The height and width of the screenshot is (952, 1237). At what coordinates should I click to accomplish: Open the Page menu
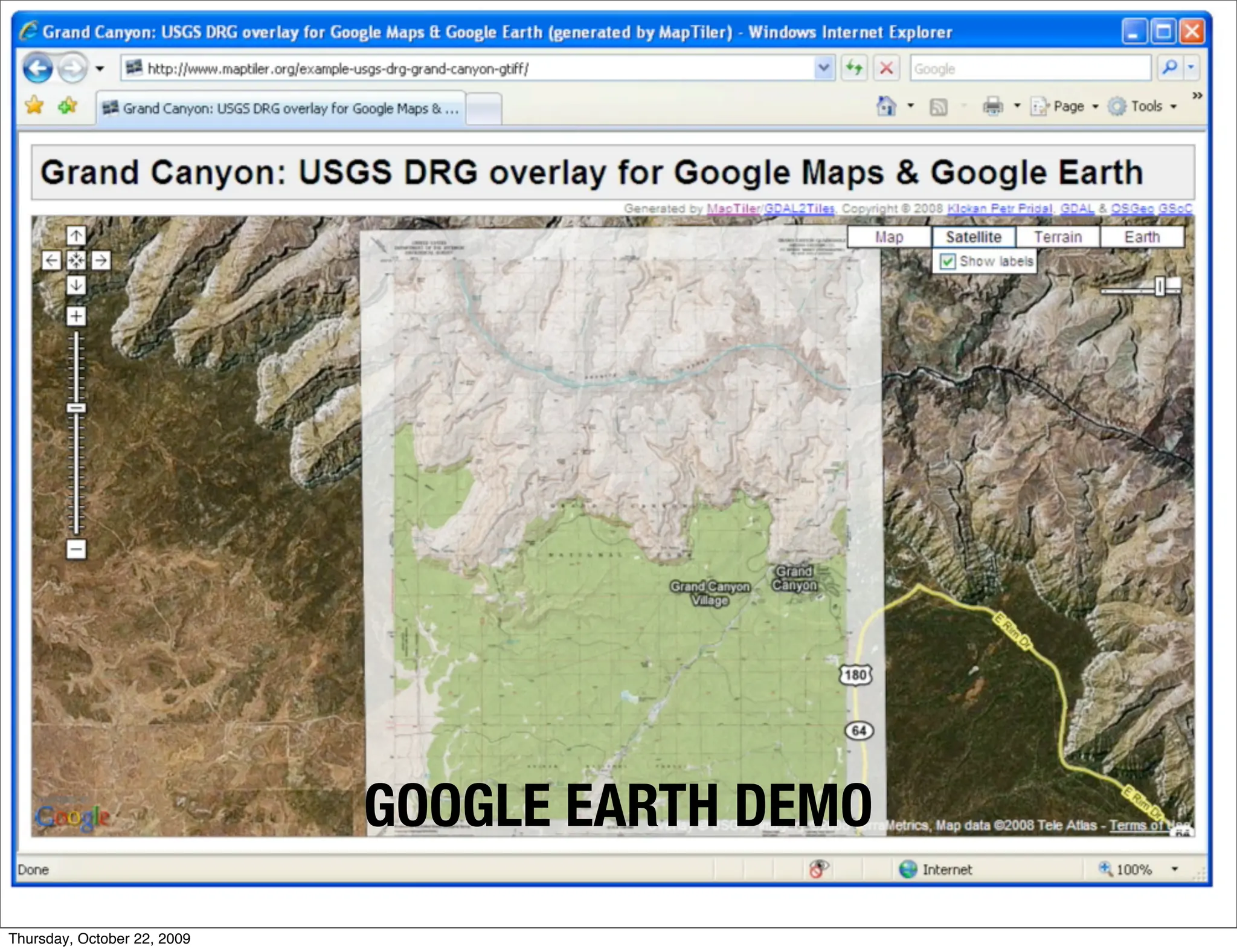[x=1064, y=106]
